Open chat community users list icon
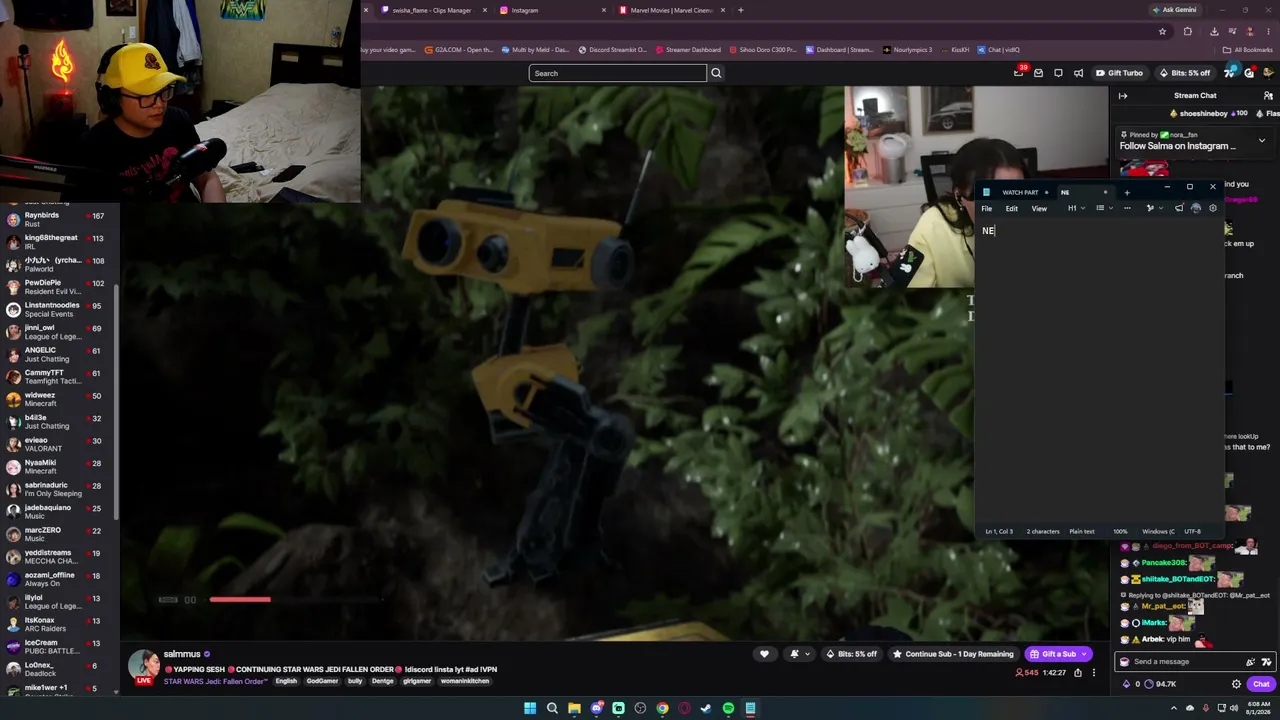The width and height of the screenshot is (1280, 720). point(1268,96)
